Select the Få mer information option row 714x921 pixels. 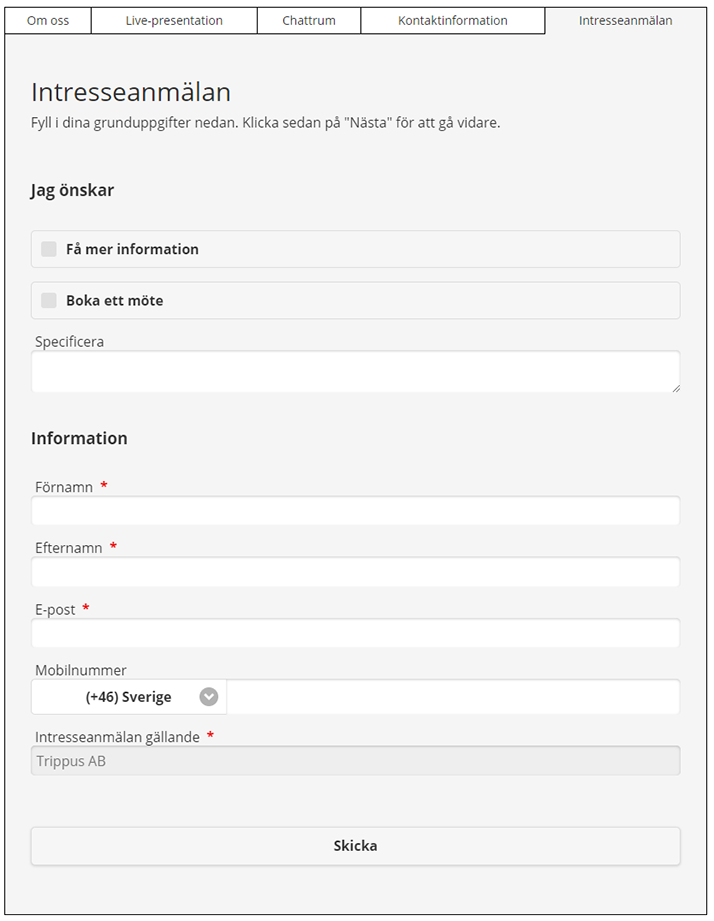[355, 249]
